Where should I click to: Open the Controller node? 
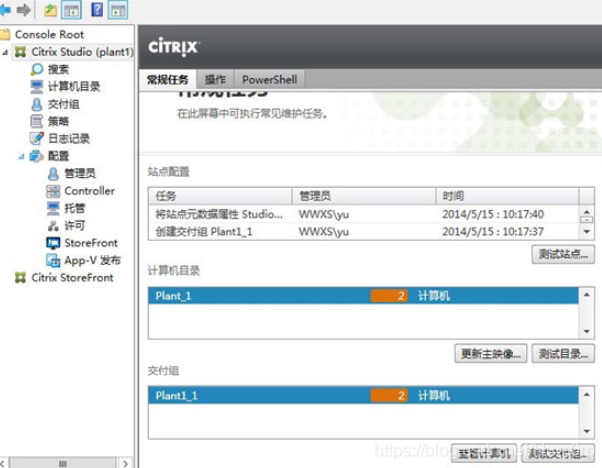point(89,191)
